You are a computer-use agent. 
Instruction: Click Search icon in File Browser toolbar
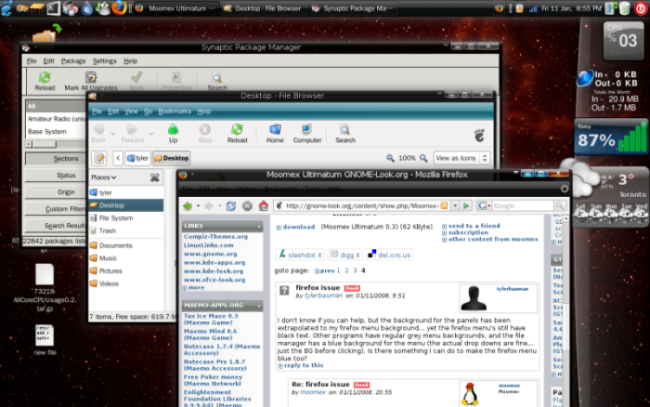[345, 130]
